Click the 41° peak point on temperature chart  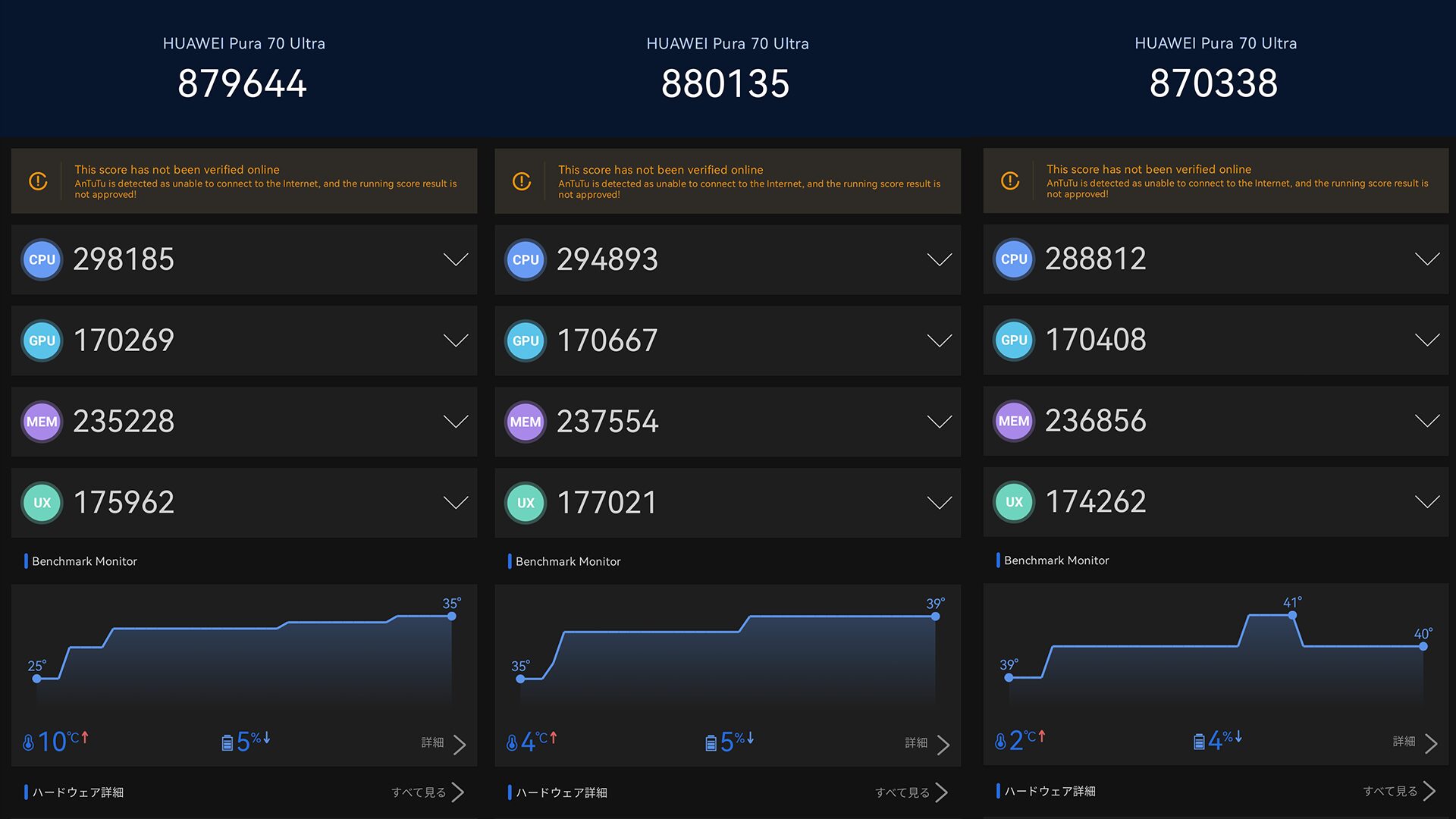tap(1292, 616)
